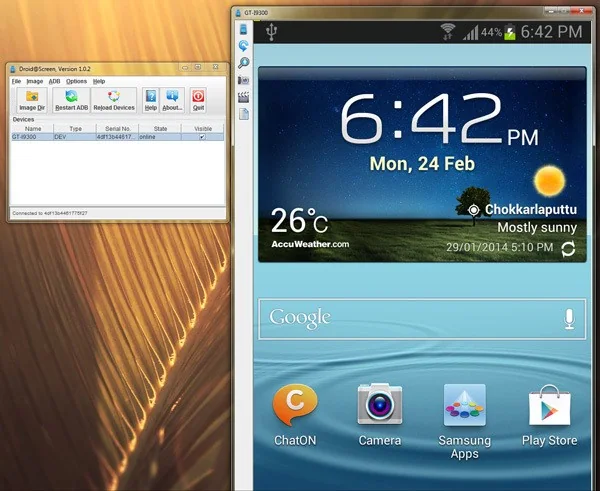Image resolution: width=600 pixels, height=491 pixels.
Task: Open the ChatON app icon
Action: [295, 406]
